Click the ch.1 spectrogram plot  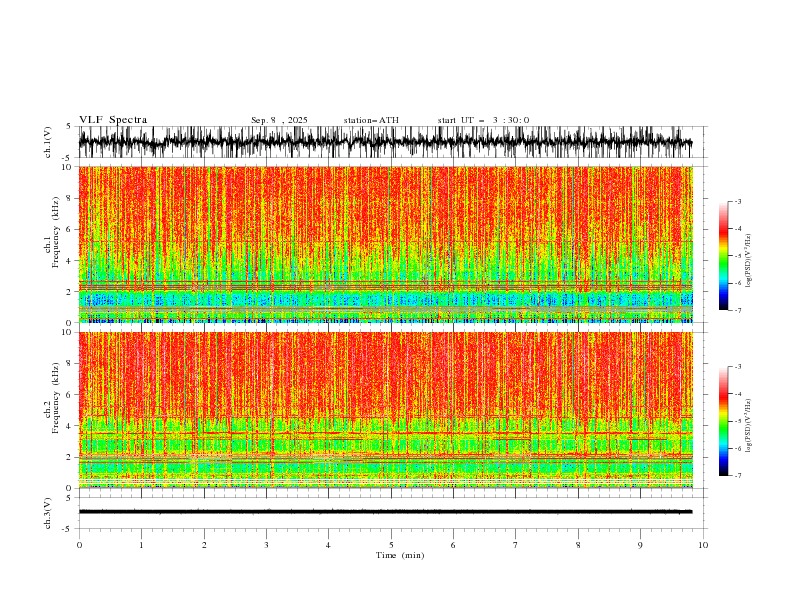[x=386, y=244]
